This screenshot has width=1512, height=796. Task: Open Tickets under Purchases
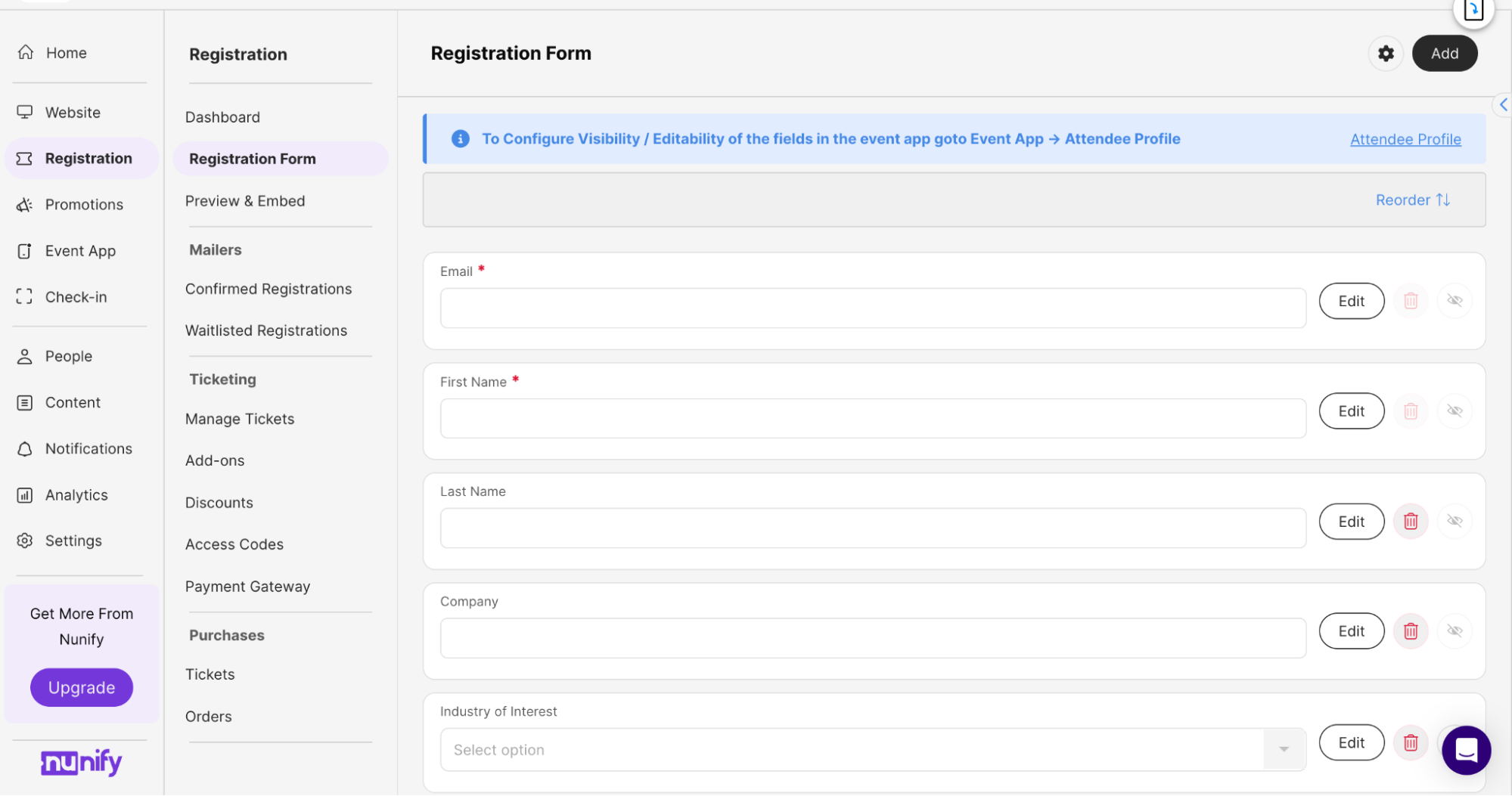(x=210, y=674)
